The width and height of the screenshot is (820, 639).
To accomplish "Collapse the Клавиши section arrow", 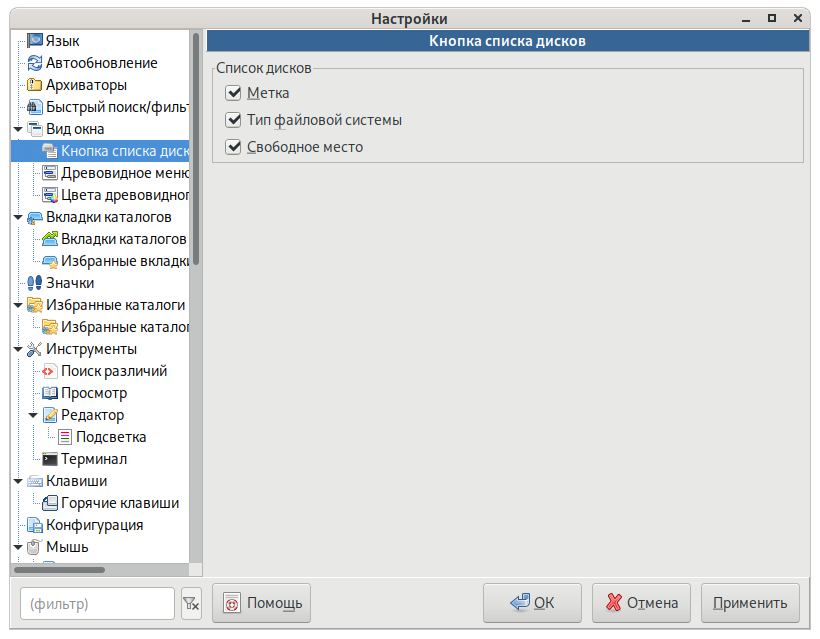I will 18,481.
